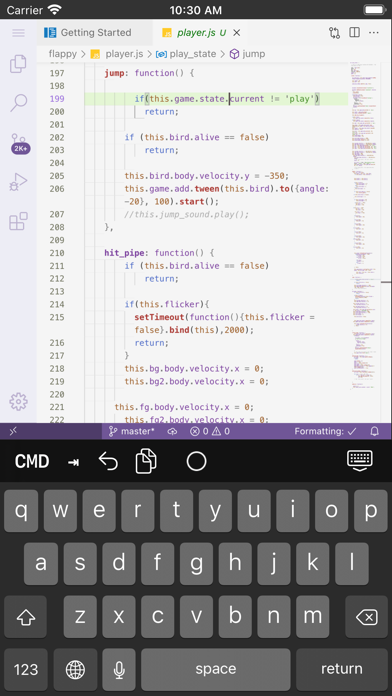Tap the space bar
Screen dimensions: 392x696
tap(216, 669)
